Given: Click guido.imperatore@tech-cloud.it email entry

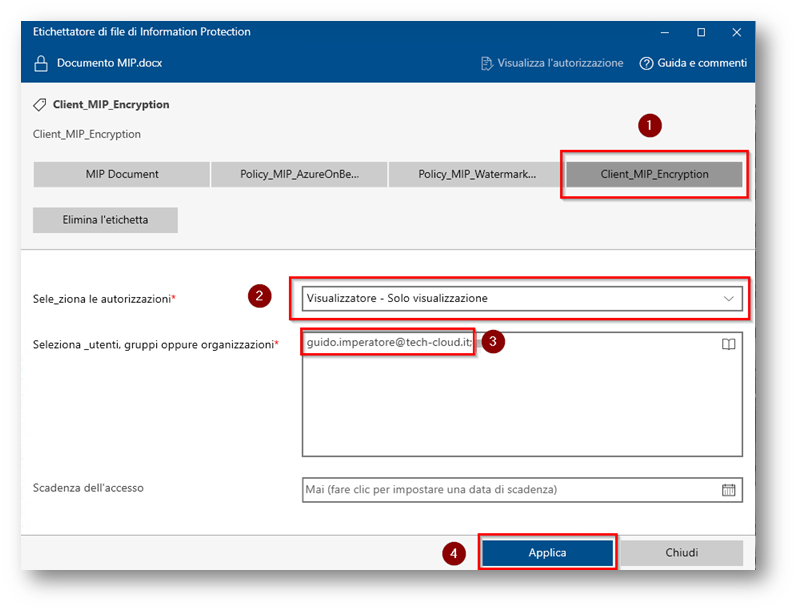Looking at the screenshot, I should coord(389,342).
